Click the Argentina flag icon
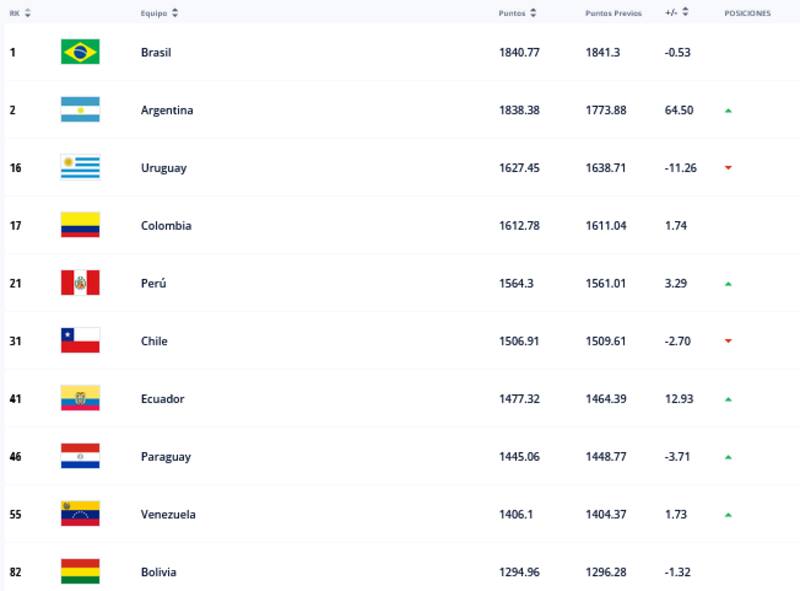 pyautogui.click(x=80, y=110)
